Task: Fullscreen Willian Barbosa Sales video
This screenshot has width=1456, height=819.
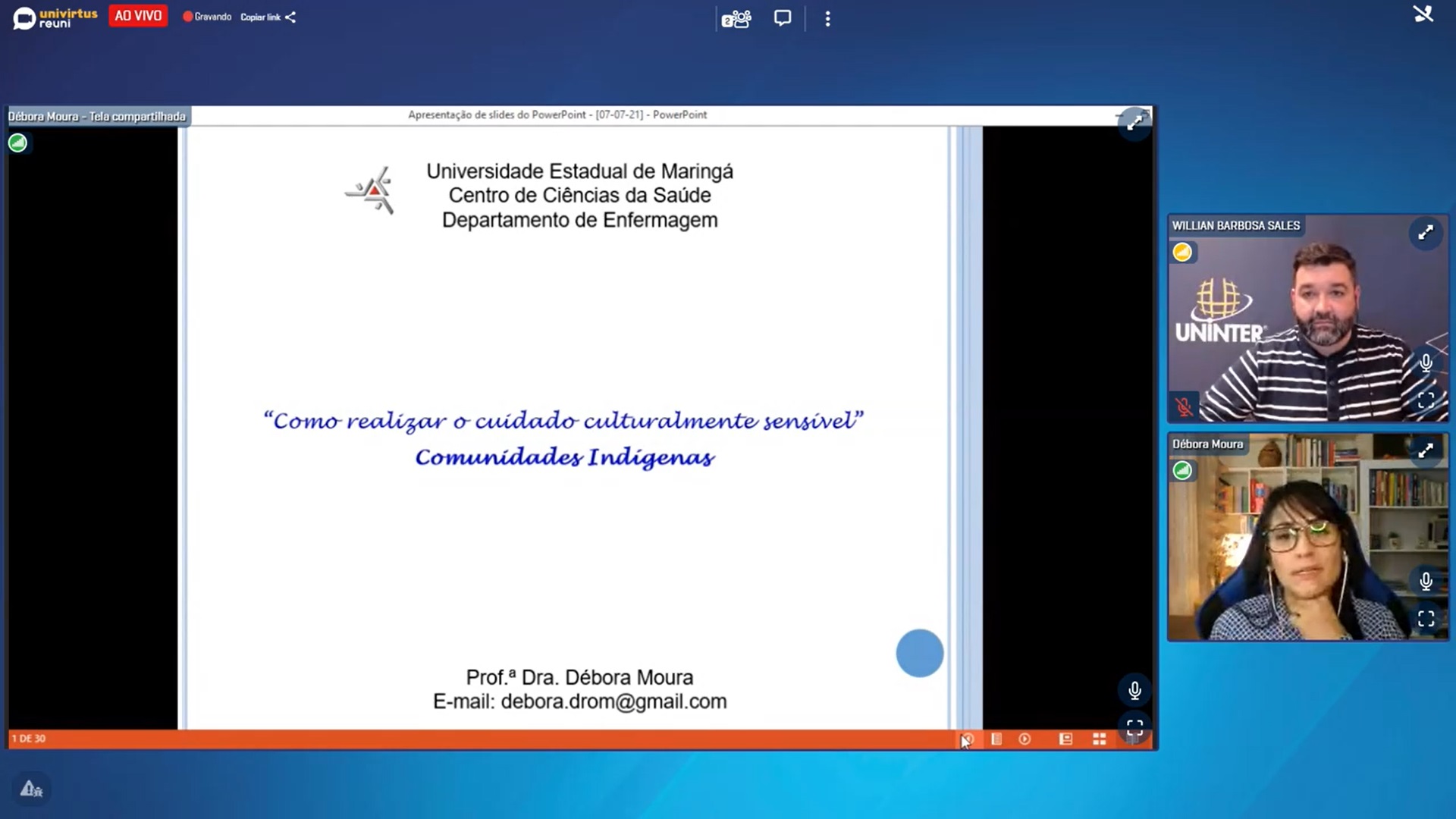Action: click(1426, 400)
